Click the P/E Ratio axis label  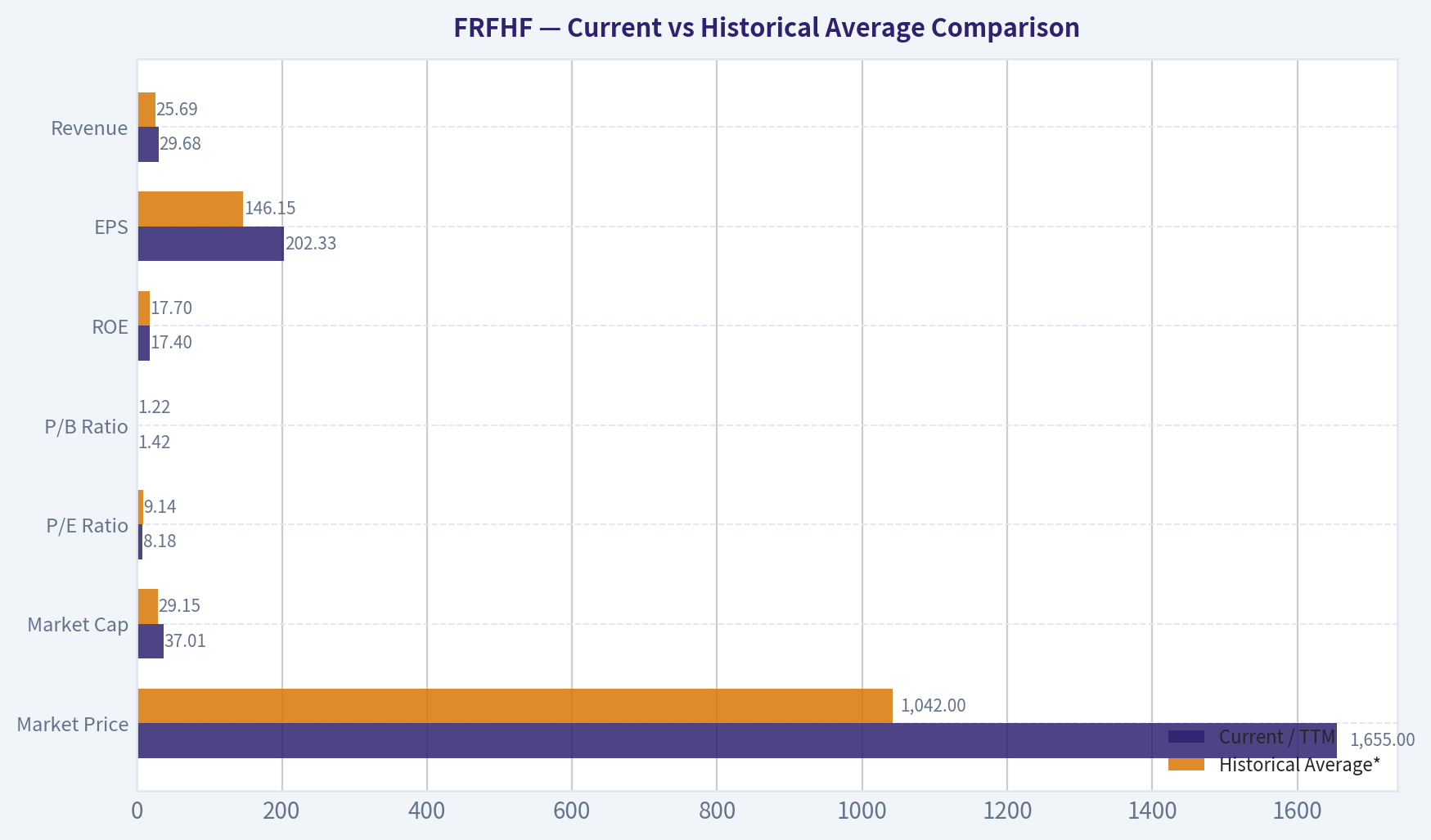click(88, 526)
